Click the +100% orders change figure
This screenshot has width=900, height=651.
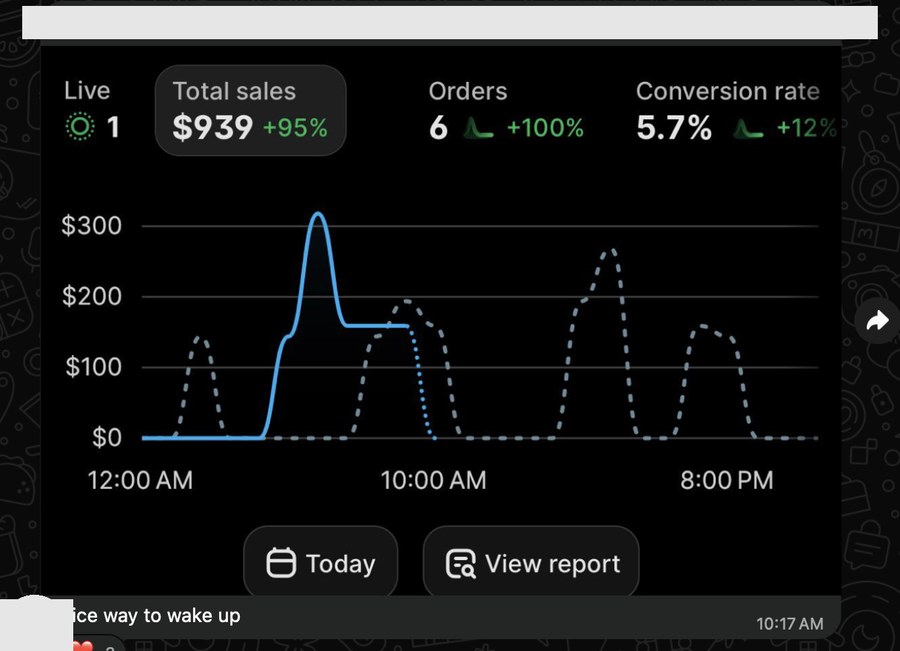[x=545, y=128]
